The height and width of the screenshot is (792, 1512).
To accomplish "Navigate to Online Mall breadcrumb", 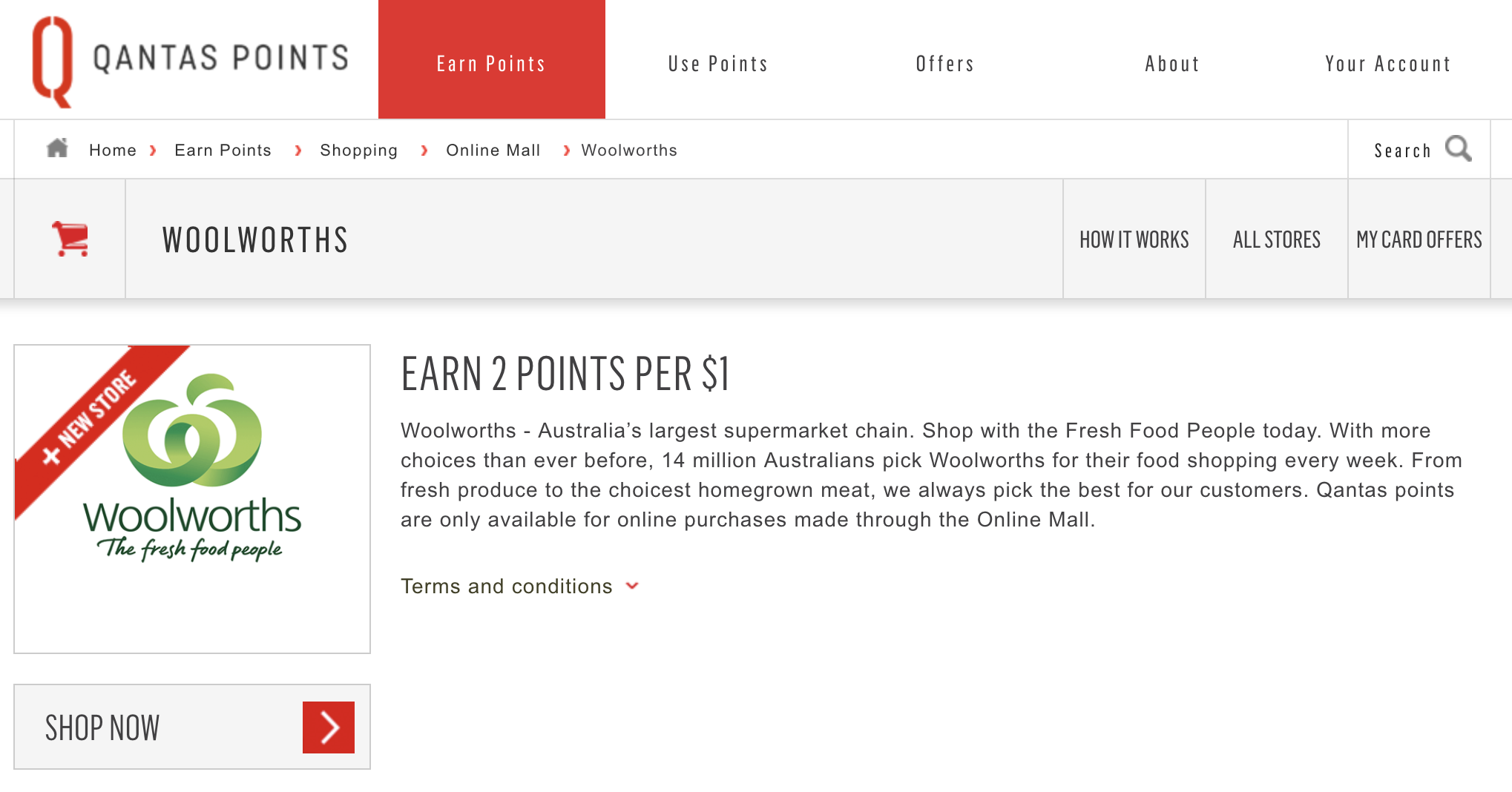I will point(493,151).
